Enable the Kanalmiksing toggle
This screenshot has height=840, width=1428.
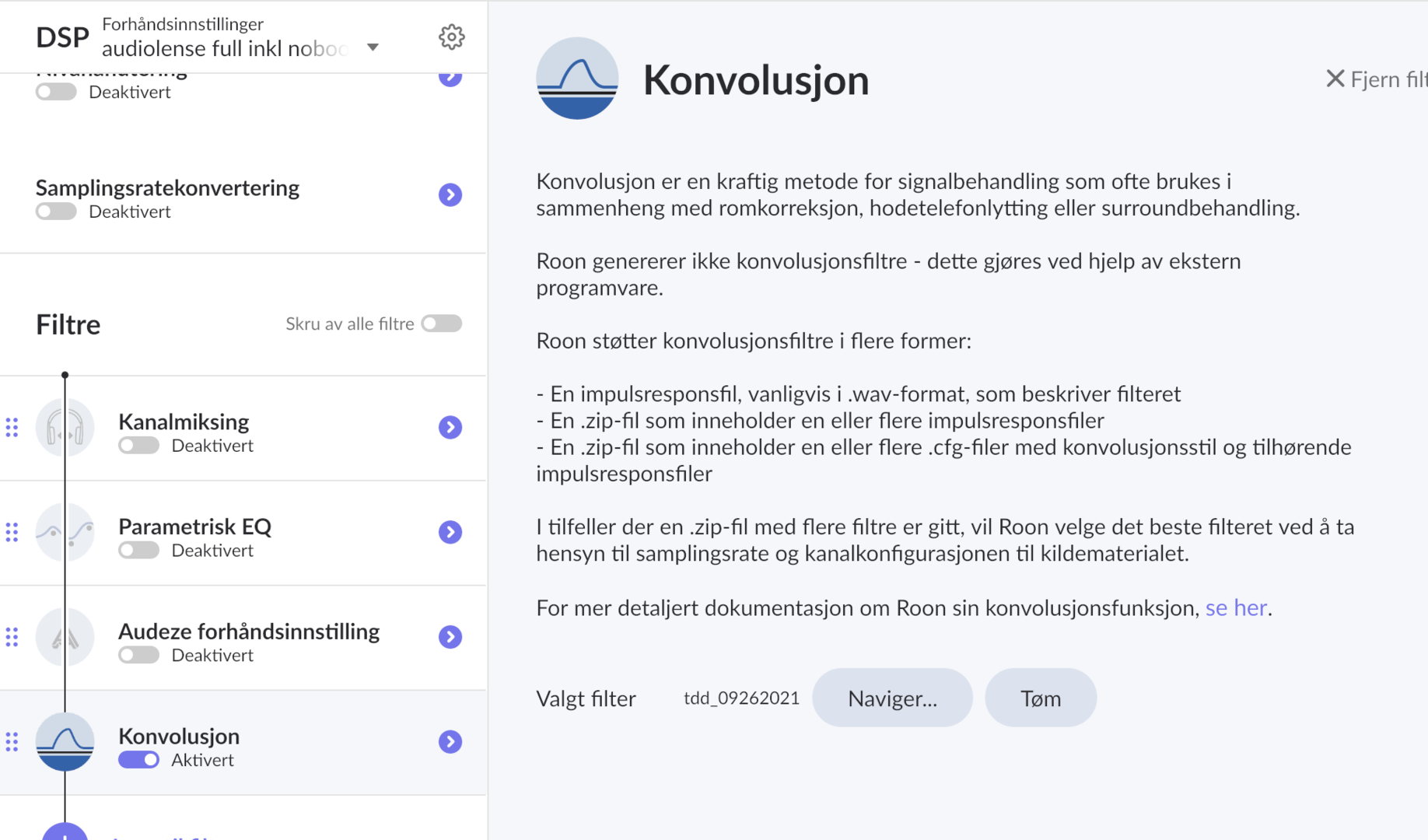(138, 446)
